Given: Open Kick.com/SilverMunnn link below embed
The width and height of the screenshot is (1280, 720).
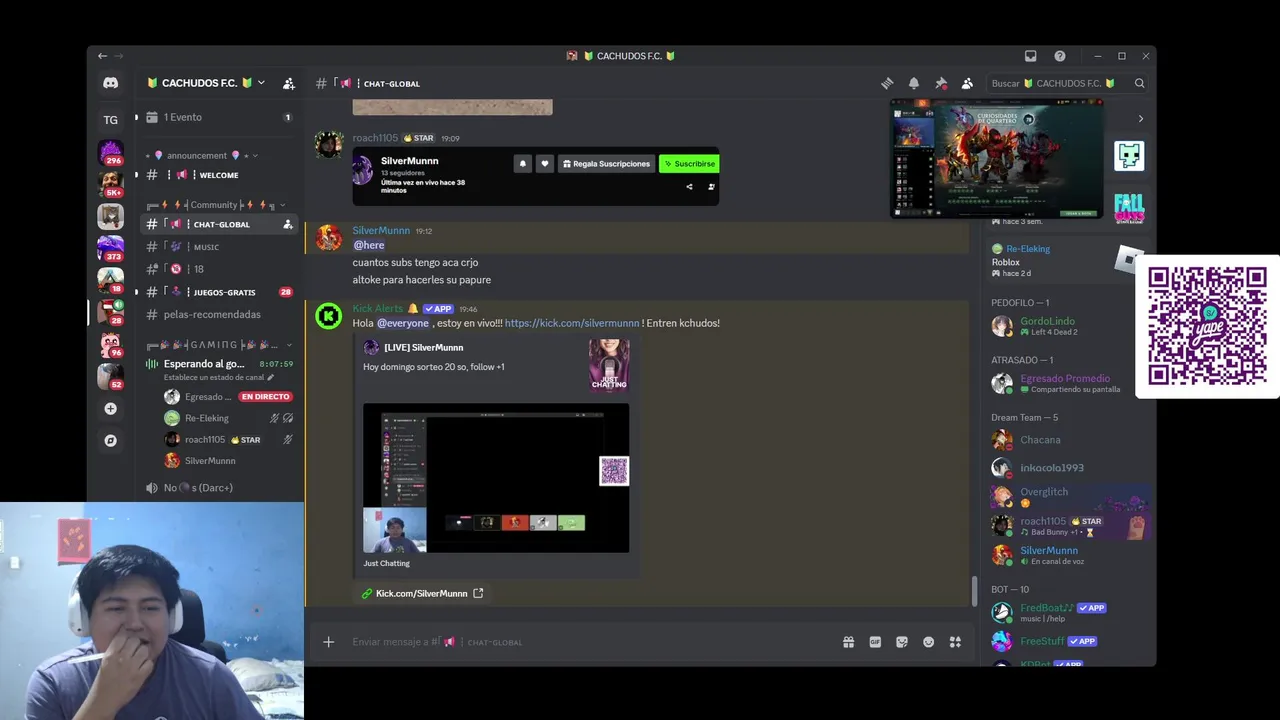Looking at the screenshot, I should pos(421,593).
